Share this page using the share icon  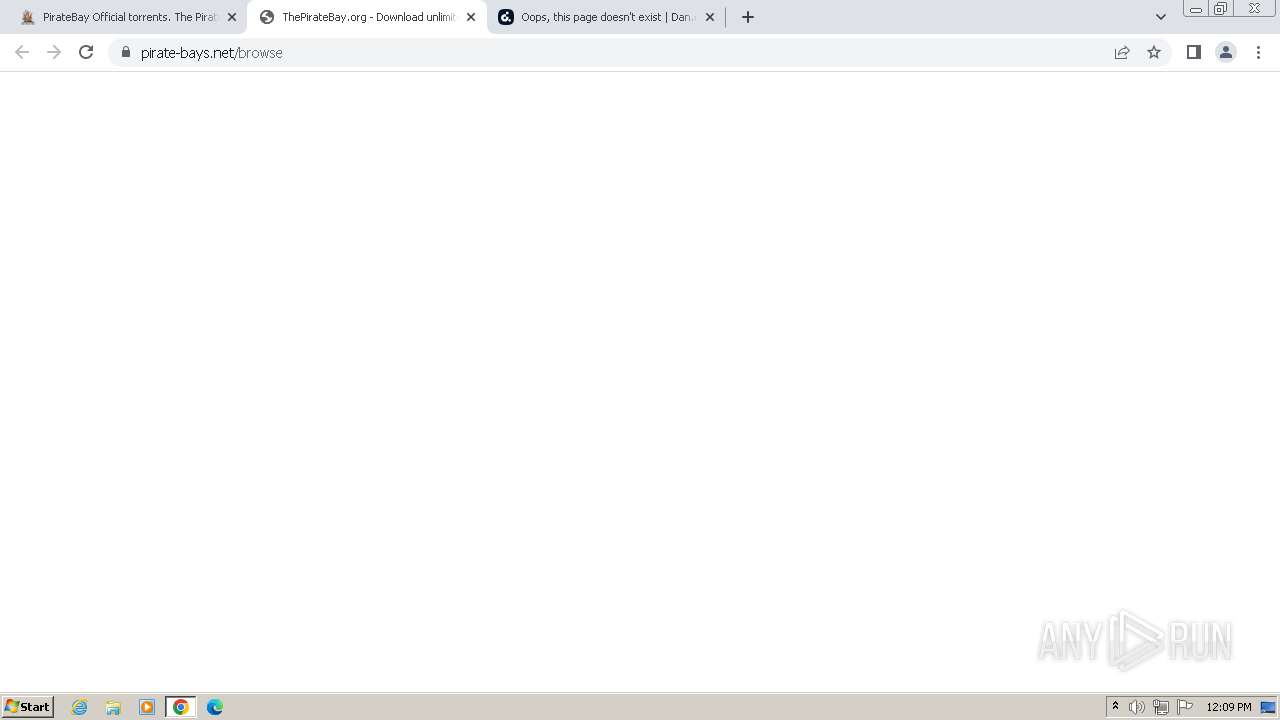[x=1122, y=53]
